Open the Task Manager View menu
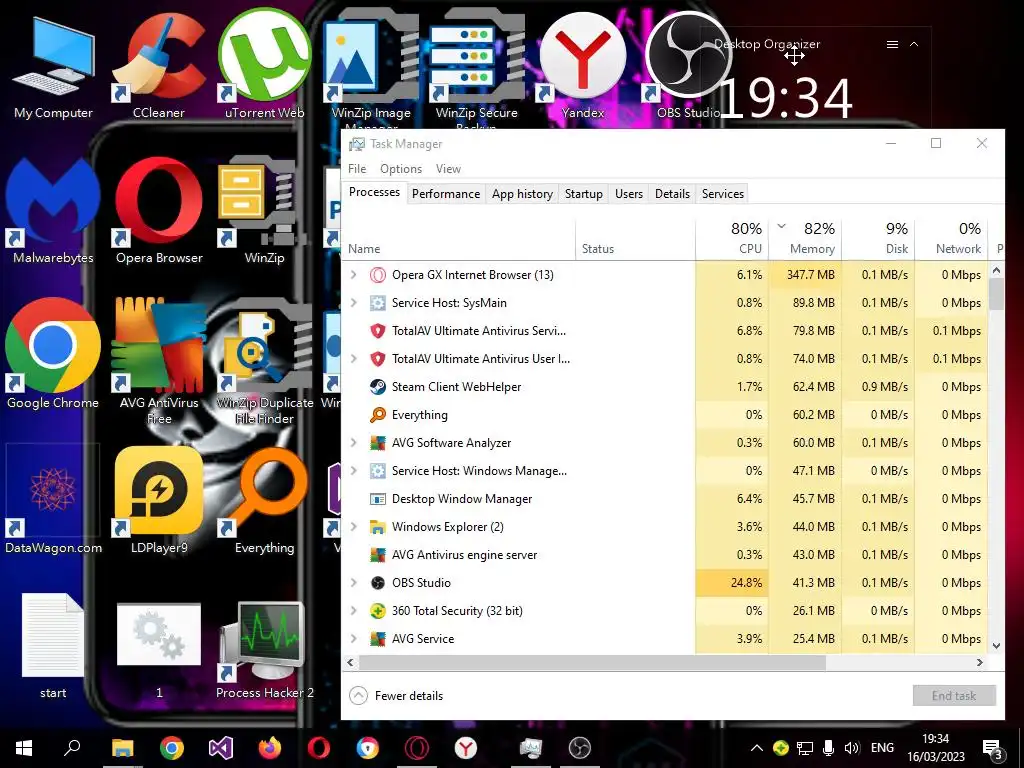Viewport: 1024px width, 768px height. (x=448, y=168)
